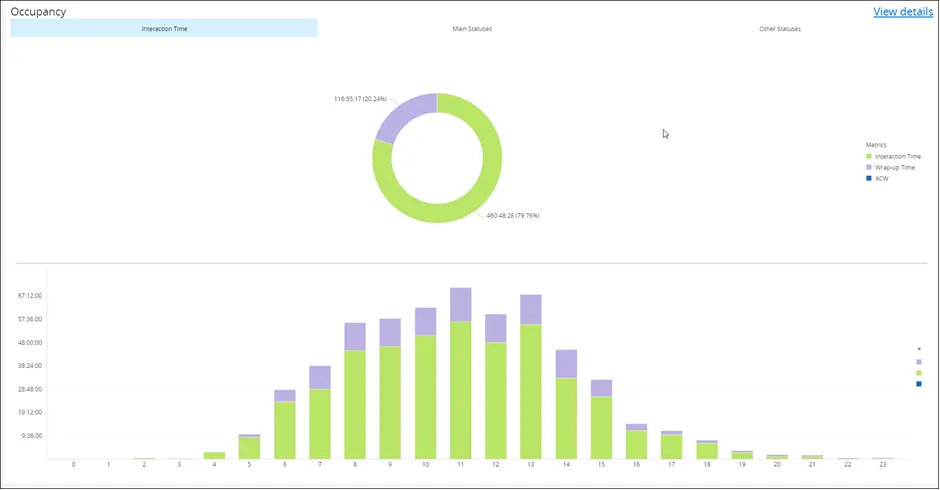Click green segment of hour 10 bar
The height and width of the screenshot is (490, 940).
pyautogui.click(x=426, y=398)
